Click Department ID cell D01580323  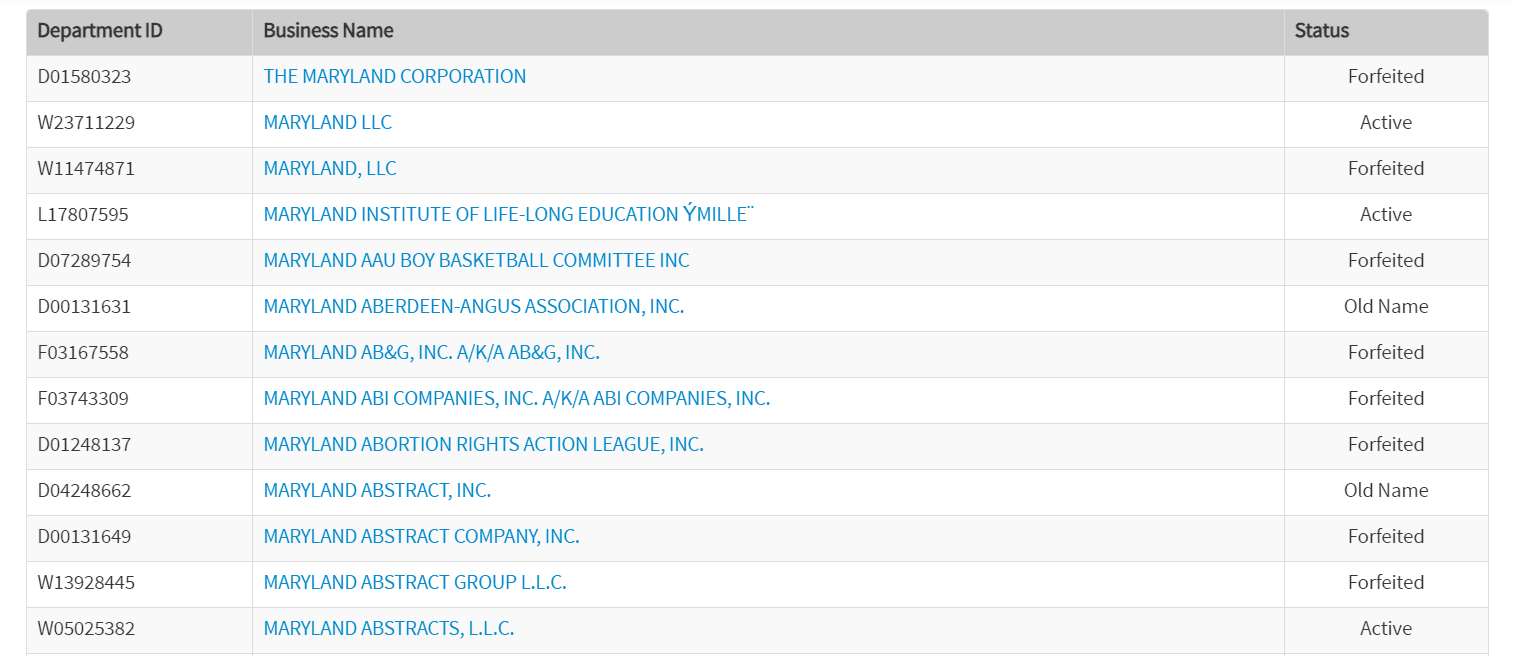click(x=84, y=77)
